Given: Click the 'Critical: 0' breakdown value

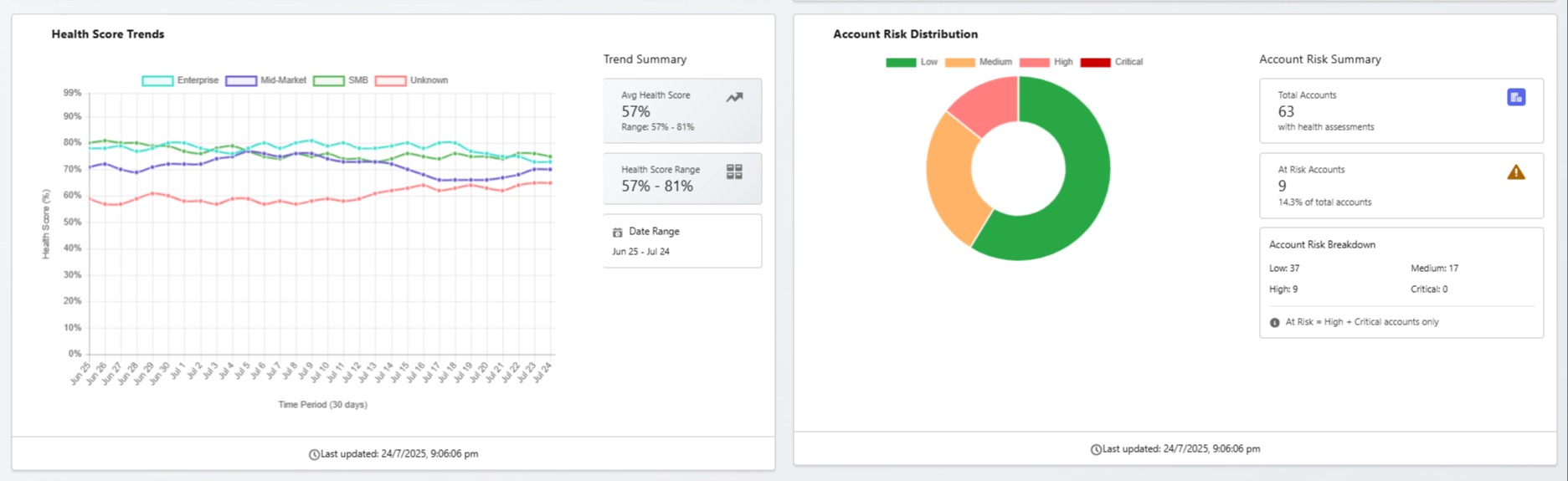Looking at the screenshot, I should coord(1429,289).
